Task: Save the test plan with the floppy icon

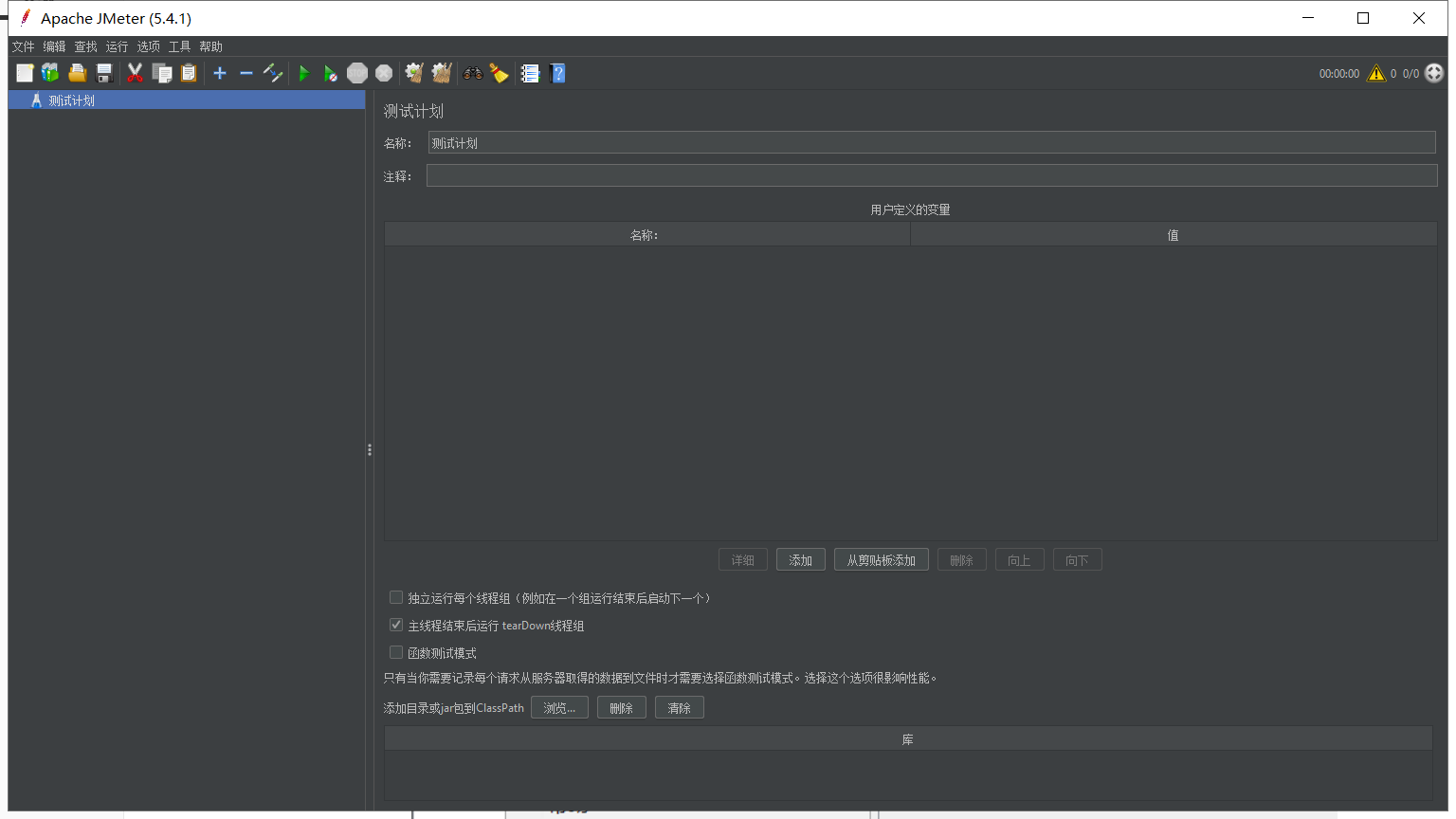Action: 104,73
